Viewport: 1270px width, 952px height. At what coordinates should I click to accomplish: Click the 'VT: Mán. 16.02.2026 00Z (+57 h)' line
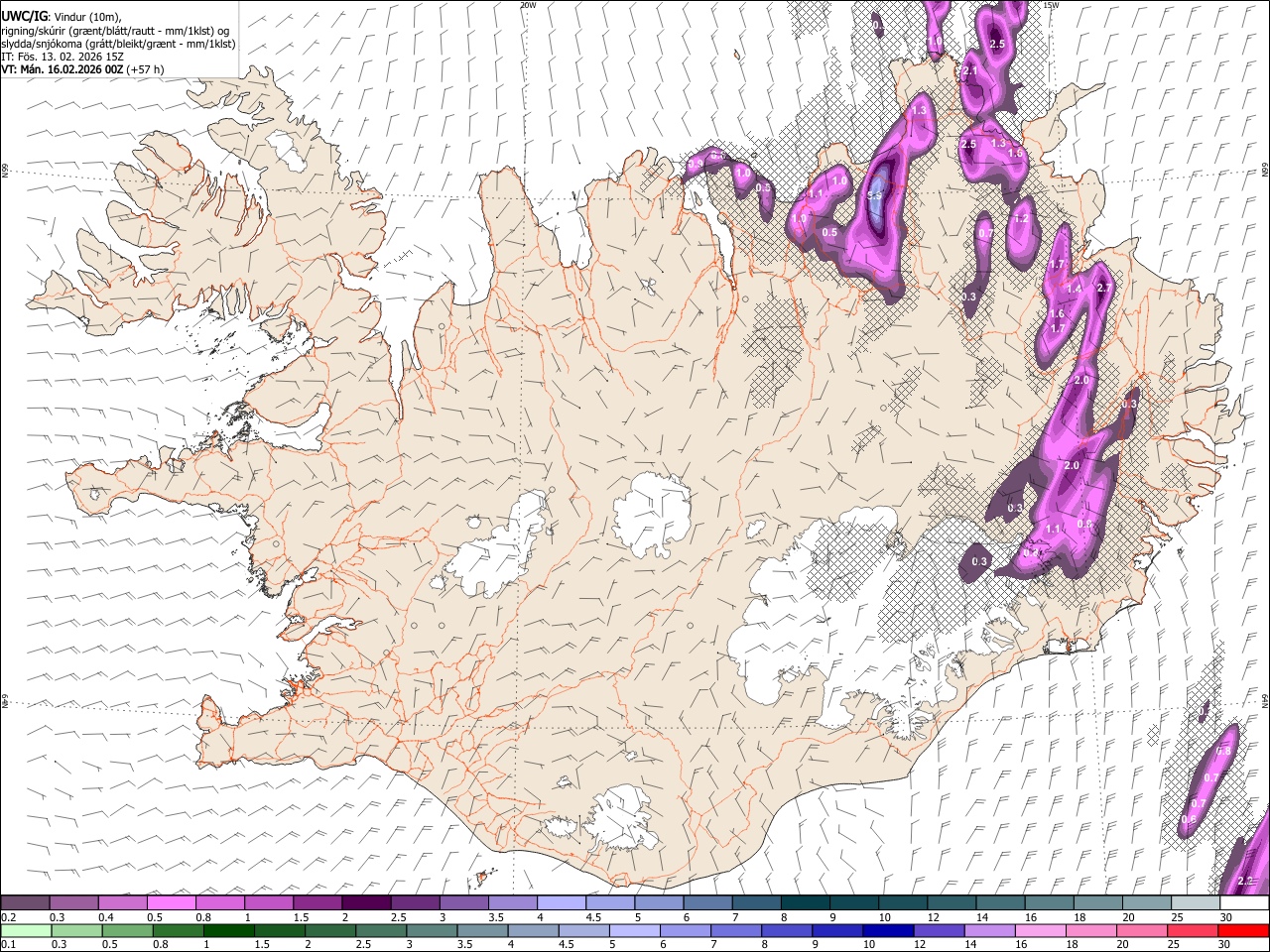(x=83, y=69)
